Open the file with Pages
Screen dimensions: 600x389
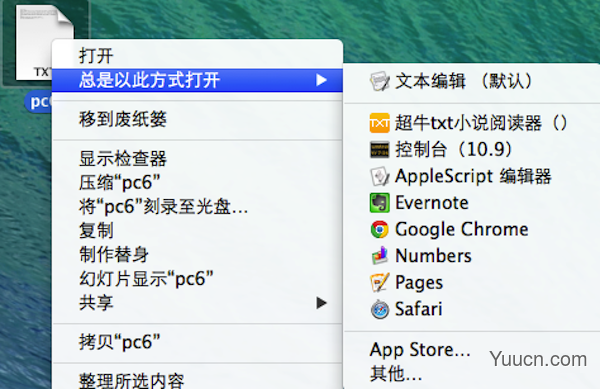(x=471, y=283)
